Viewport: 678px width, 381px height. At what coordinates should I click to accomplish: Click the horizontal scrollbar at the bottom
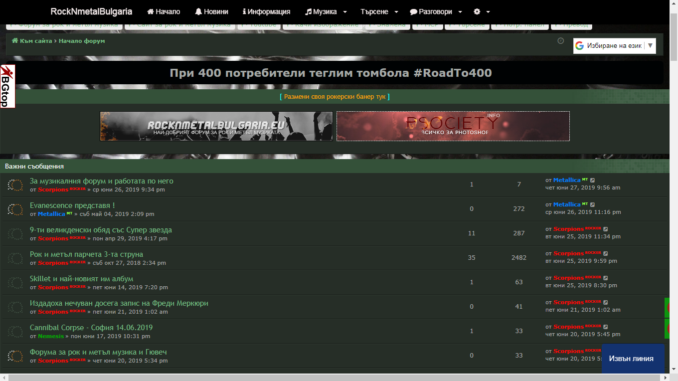click(335, 378)
